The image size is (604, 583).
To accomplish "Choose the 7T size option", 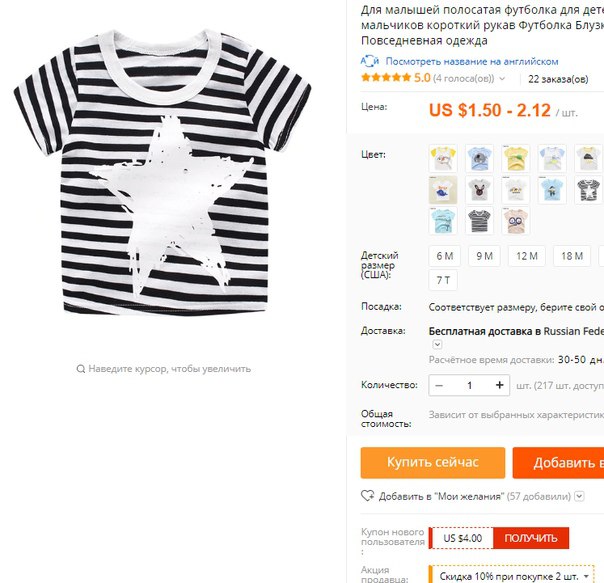I will click(x=443, y=280).
